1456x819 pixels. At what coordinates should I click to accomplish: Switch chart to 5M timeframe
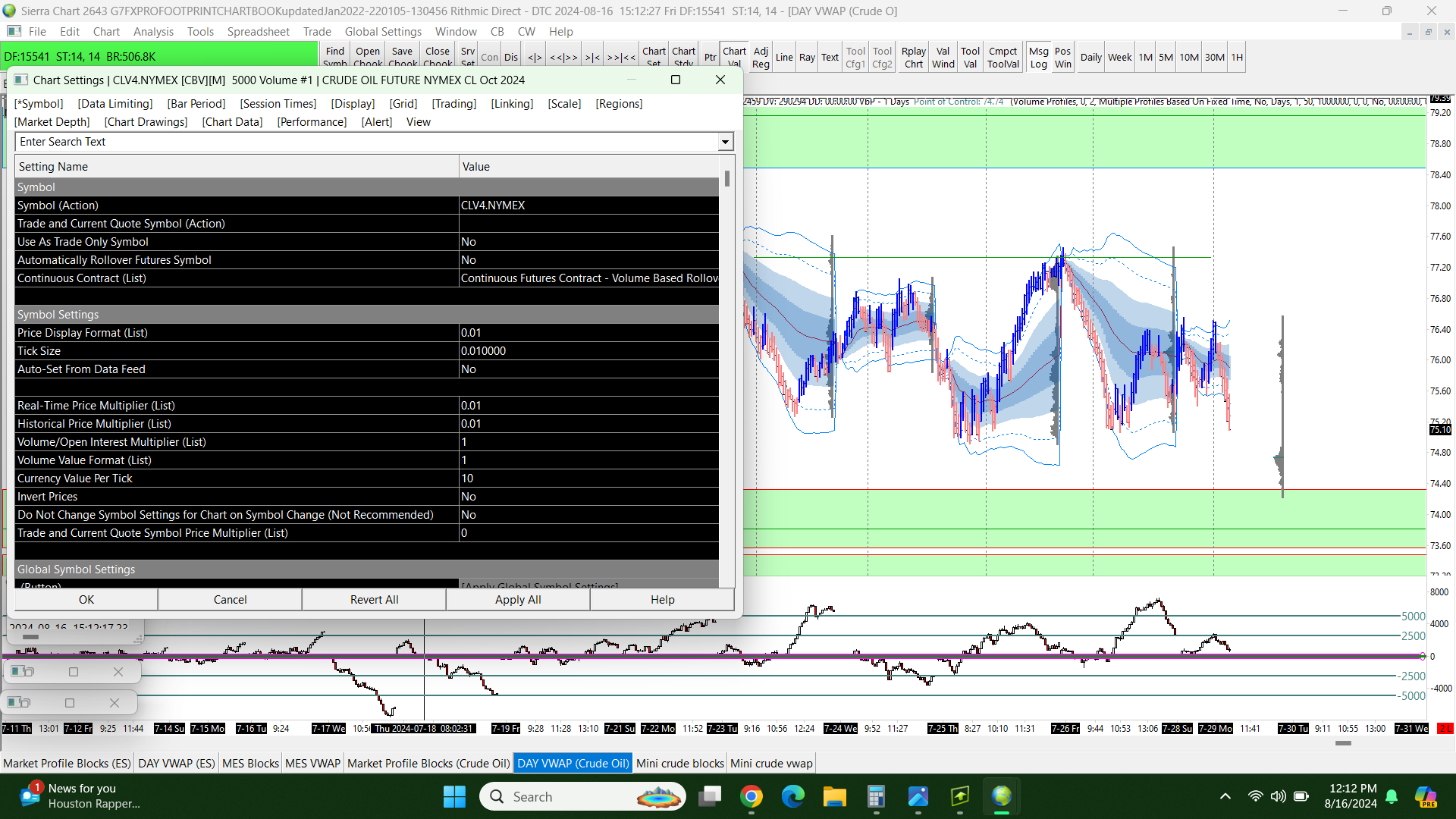pos(1166,58)
